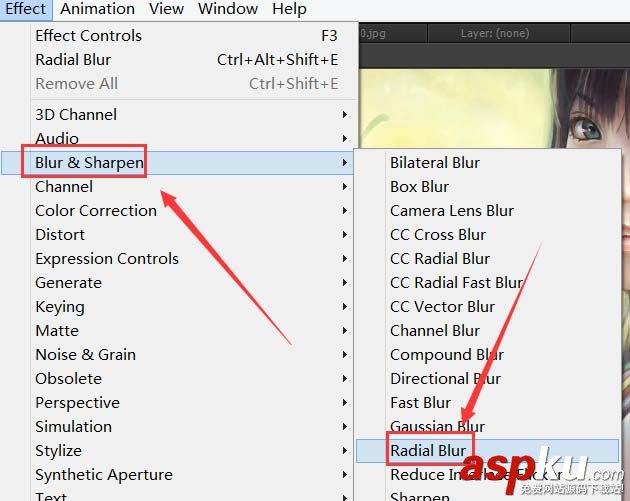
Task: Expand the Stylize submenu arrow
Action: (345, 451)
